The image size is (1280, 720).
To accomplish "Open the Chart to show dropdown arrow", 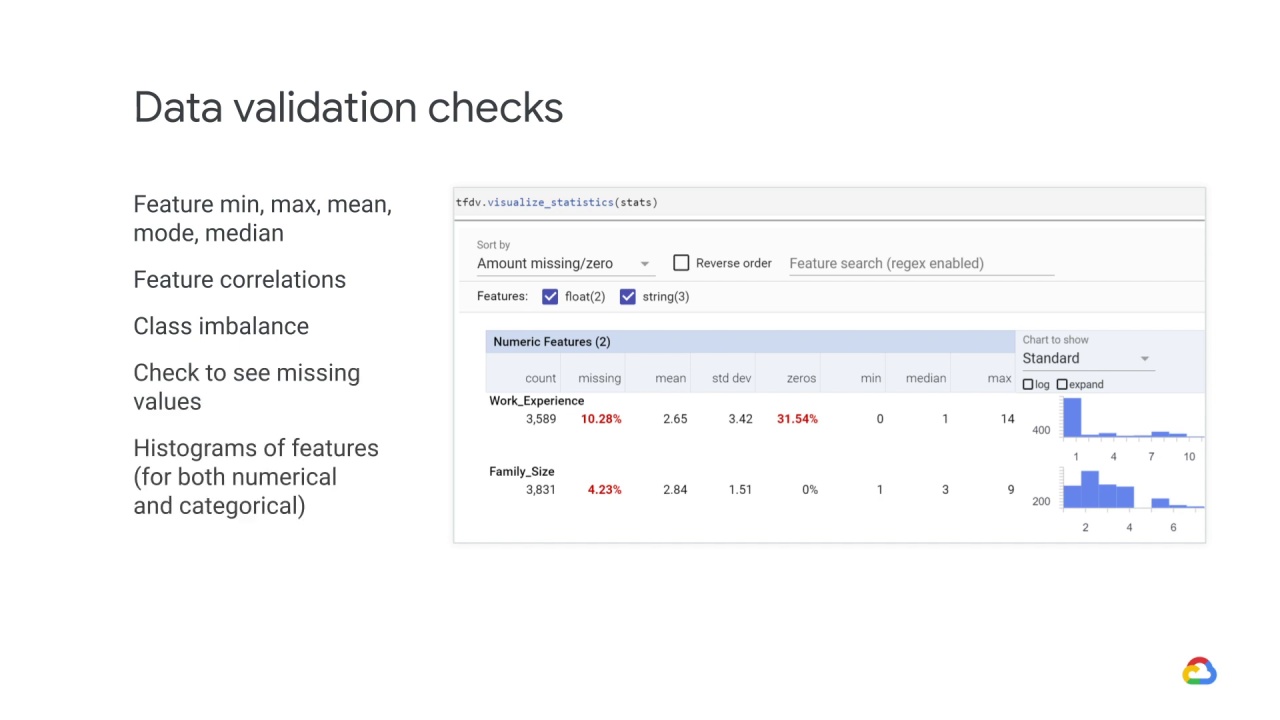I will pyautogui.click(x=1145, y=359).
